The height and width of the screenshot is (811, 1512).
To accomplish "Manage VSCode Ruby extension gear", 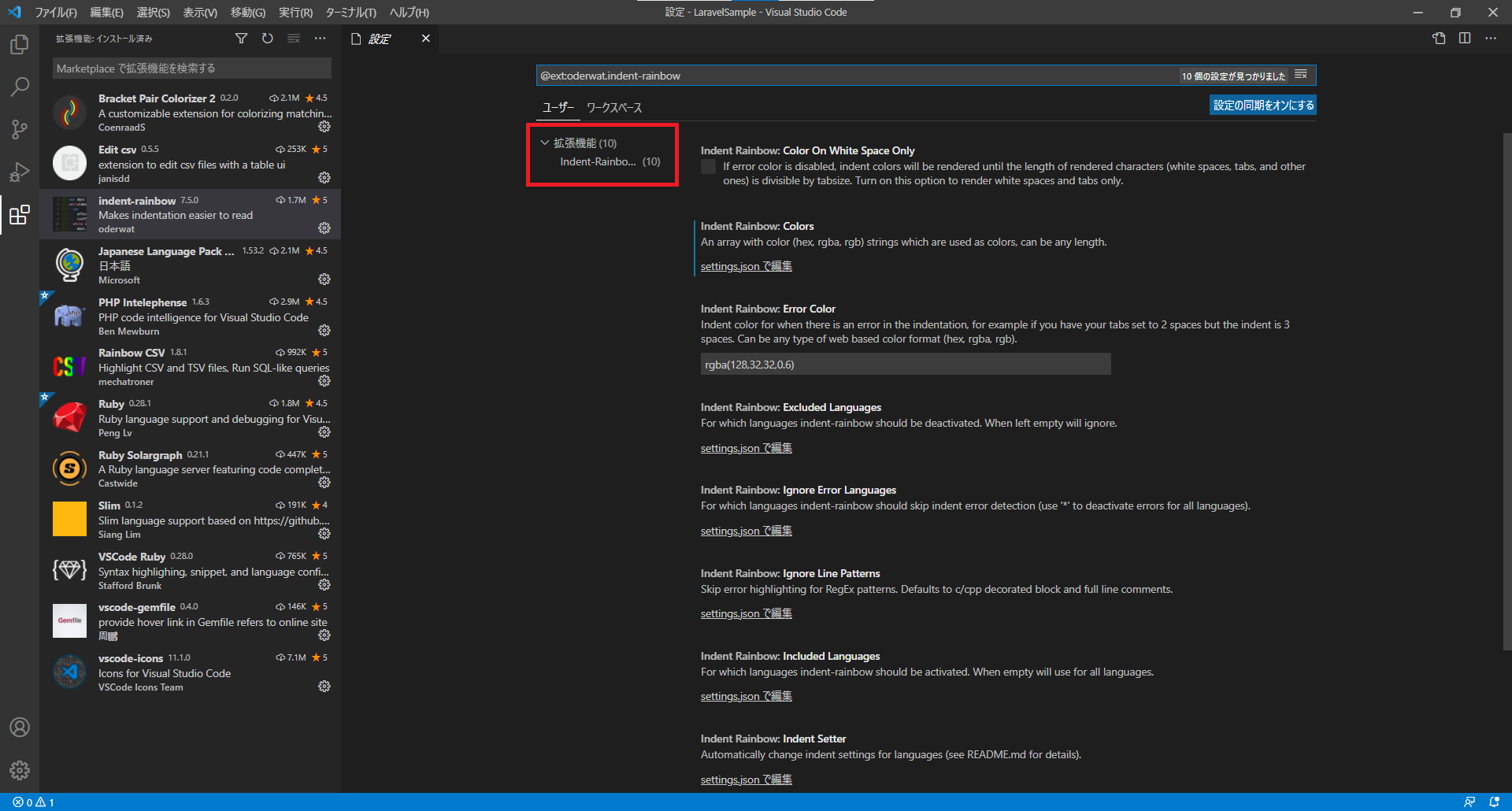I will 324,585.
